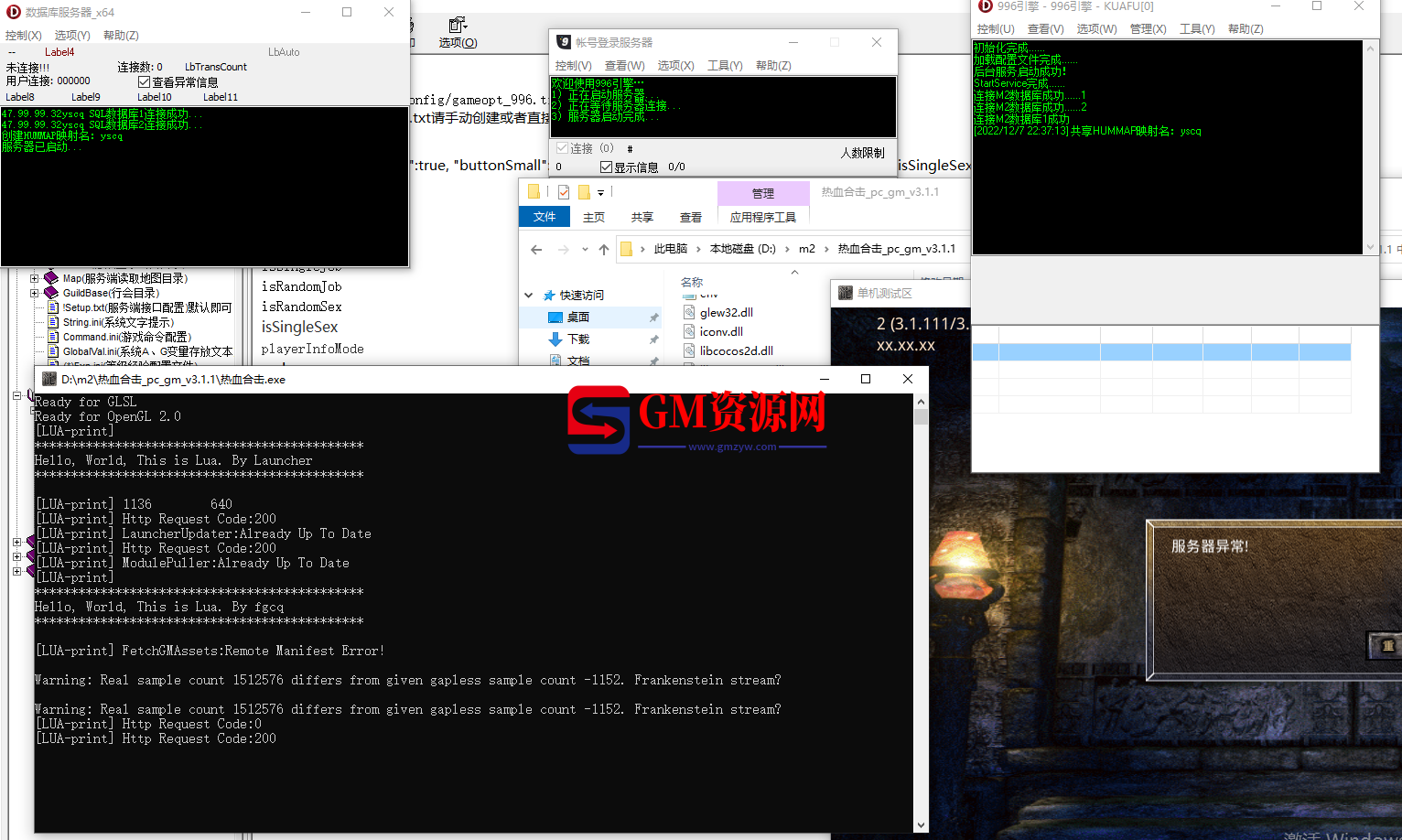Select the 桌面 desktop icon in sidebar
The image size is (1402, 840).
coord(555,318)
